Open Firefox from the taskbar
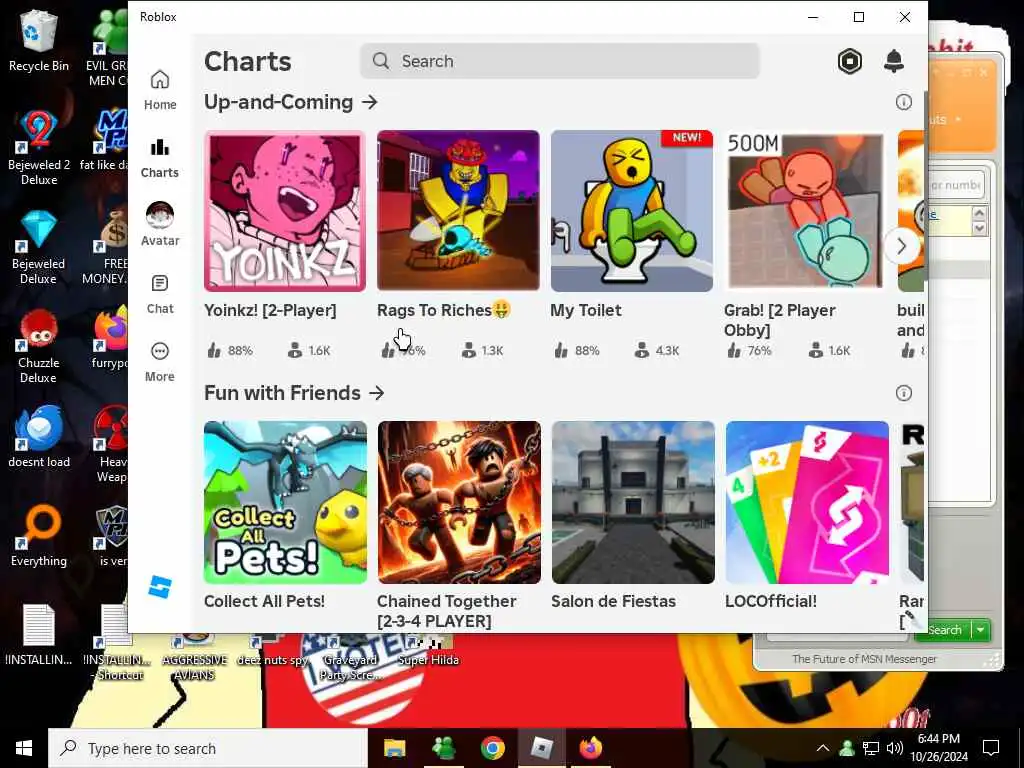Screen dimensions: 1024x768 coord(591,748)
